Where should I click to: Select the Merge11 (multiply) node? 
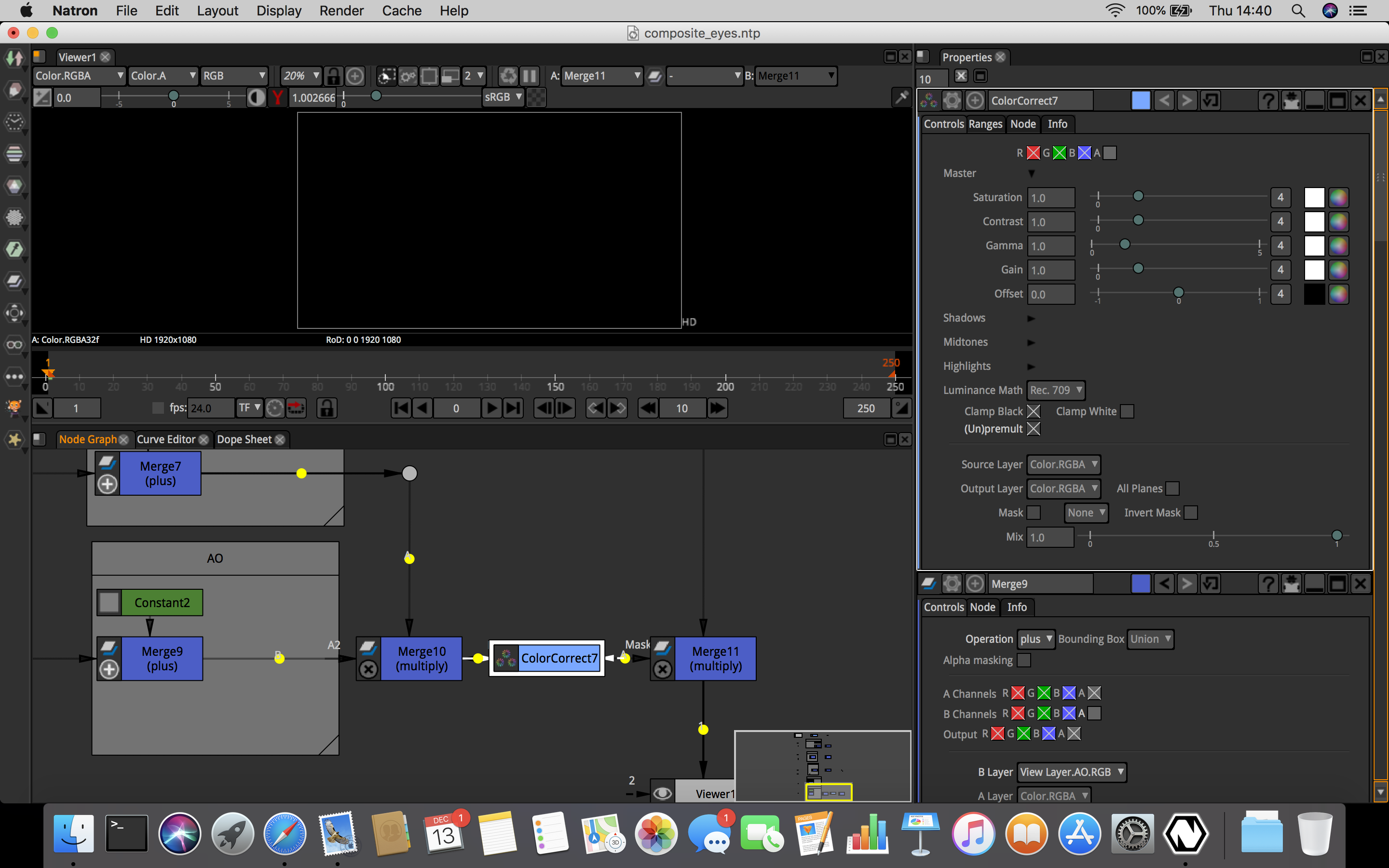click(703, 658)
